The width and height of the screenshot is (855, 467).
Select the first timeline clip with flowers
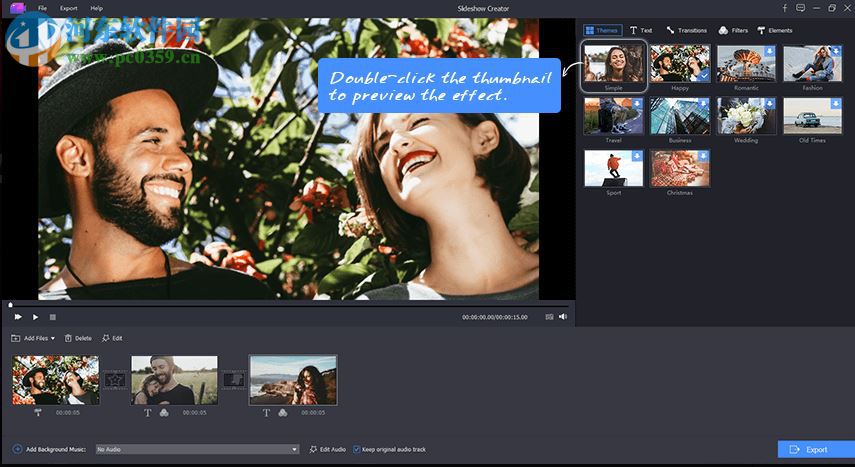[x=56, y=380]
